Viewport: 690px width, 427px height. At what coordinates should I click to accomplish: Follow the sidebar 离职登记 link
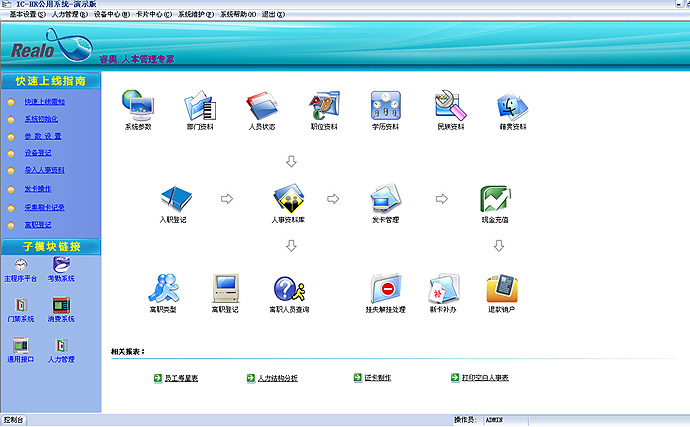tap(38, 225)
